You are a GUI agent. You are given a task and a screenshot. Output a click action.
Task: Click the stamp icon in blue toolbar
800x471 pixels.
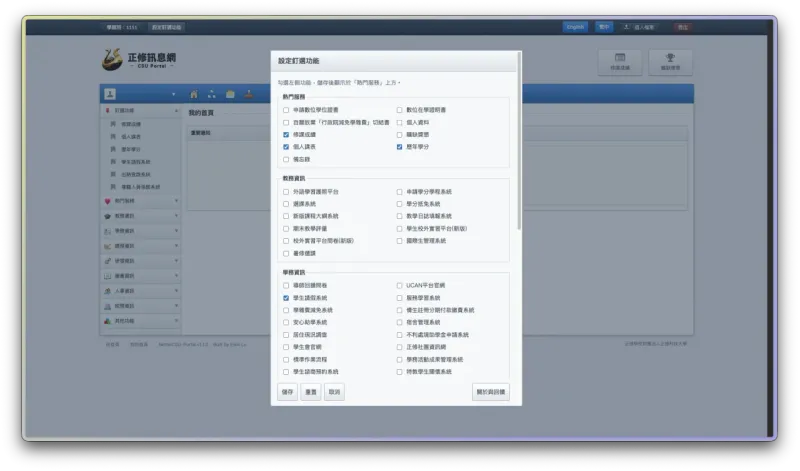(248, 94)
